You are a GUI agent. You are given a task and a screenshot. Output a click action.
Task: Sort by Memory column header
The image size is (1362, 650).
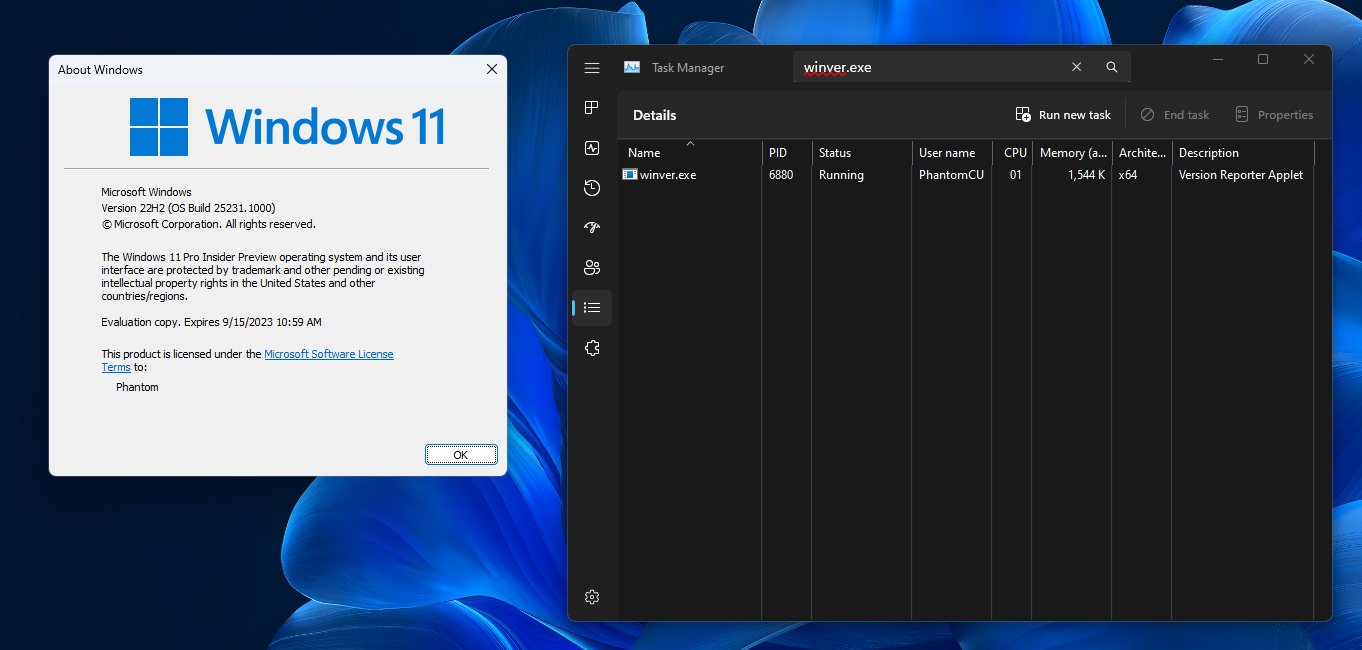[1073, 153]
